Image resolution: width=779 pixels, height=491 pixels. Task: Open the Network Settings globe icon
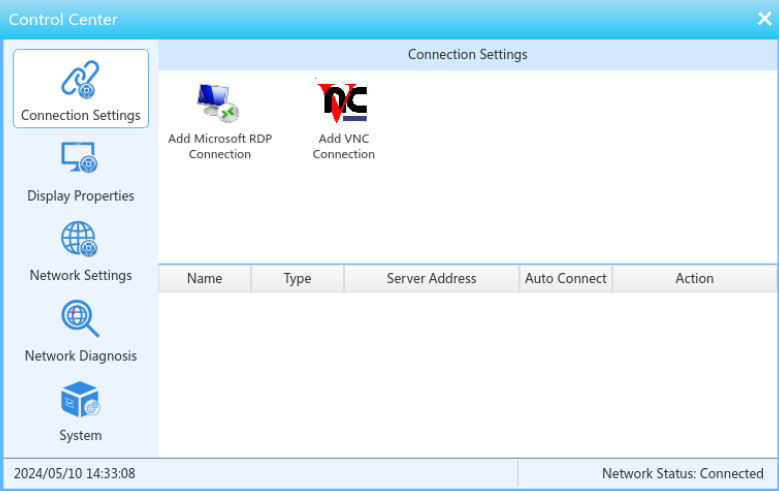click(79, 239)
